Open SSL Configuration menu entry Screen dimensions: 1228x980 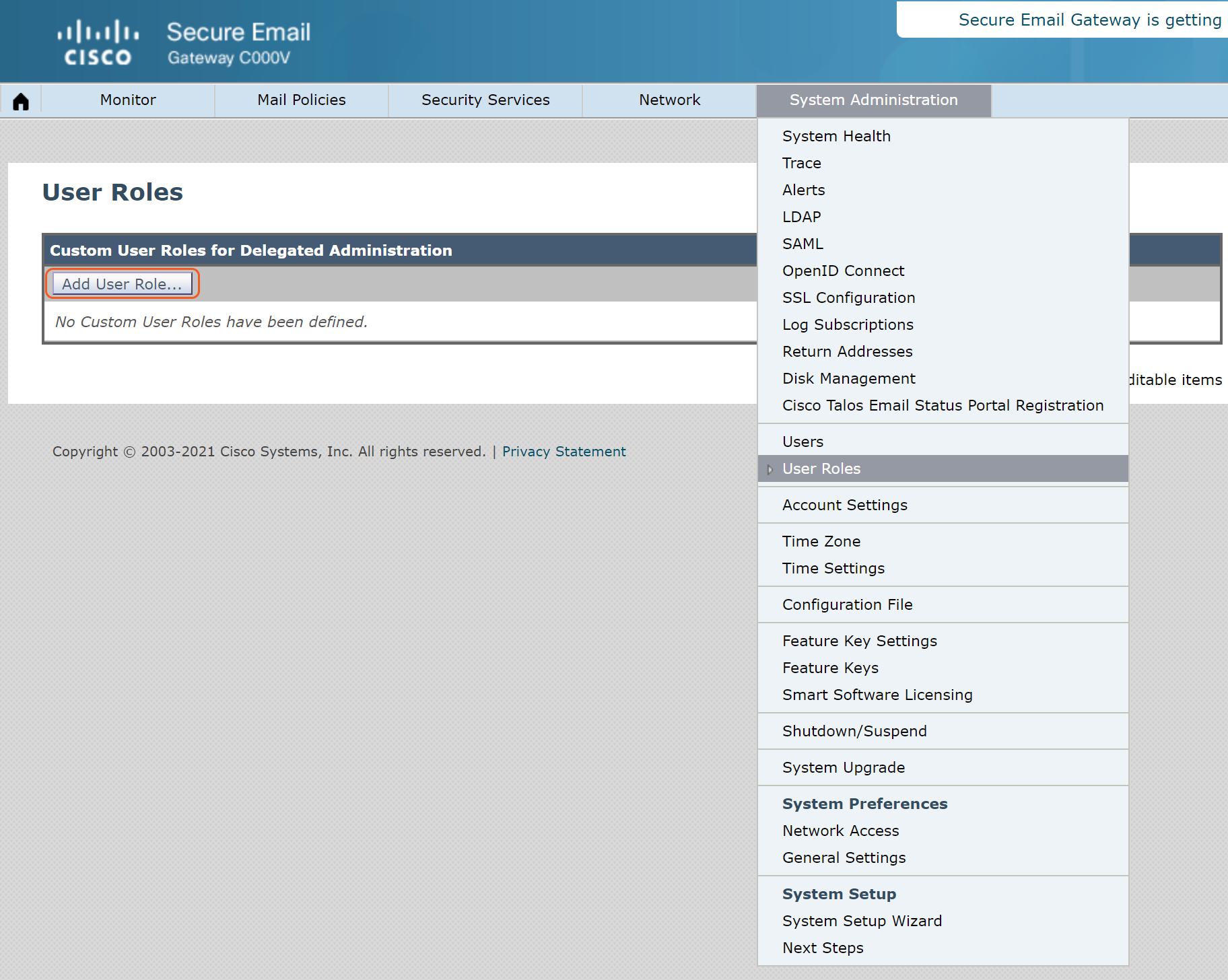[x=848, y=297]
